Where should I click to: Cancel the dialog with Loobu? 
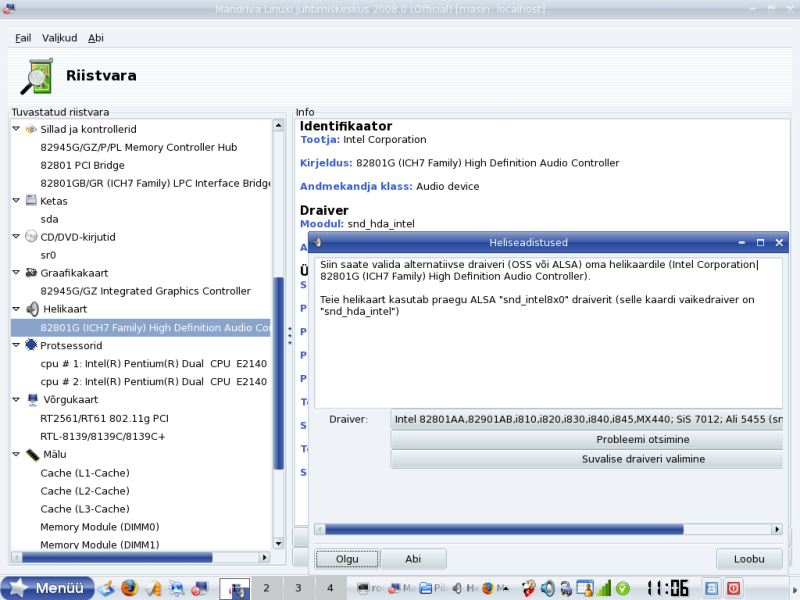click(x=749, y=559)
